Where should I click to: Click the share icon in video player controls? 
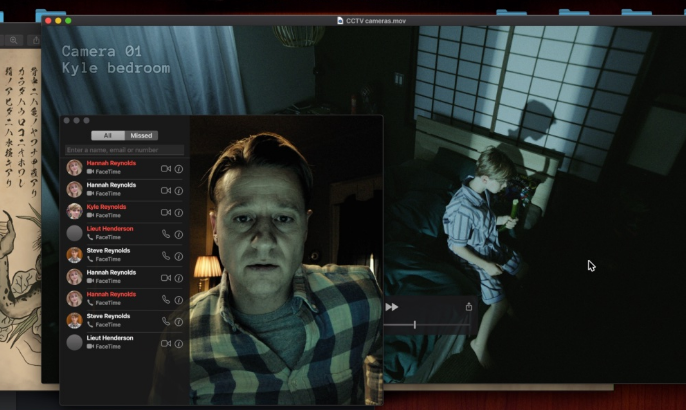click(469, 307)
